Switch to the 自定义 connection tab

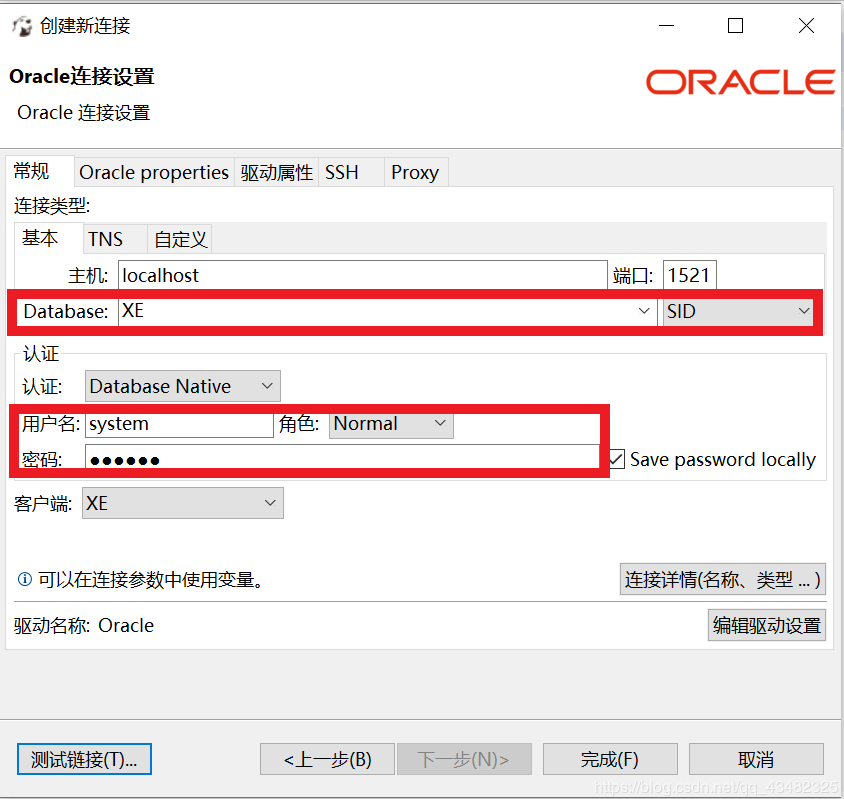click(x=179, y=239)
